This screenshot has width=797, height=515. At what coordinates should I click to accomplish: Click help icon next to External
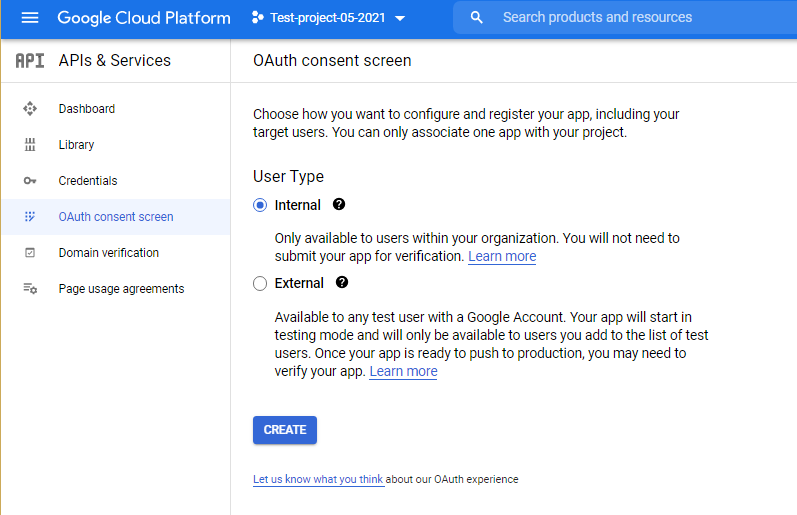pos(342,283)
